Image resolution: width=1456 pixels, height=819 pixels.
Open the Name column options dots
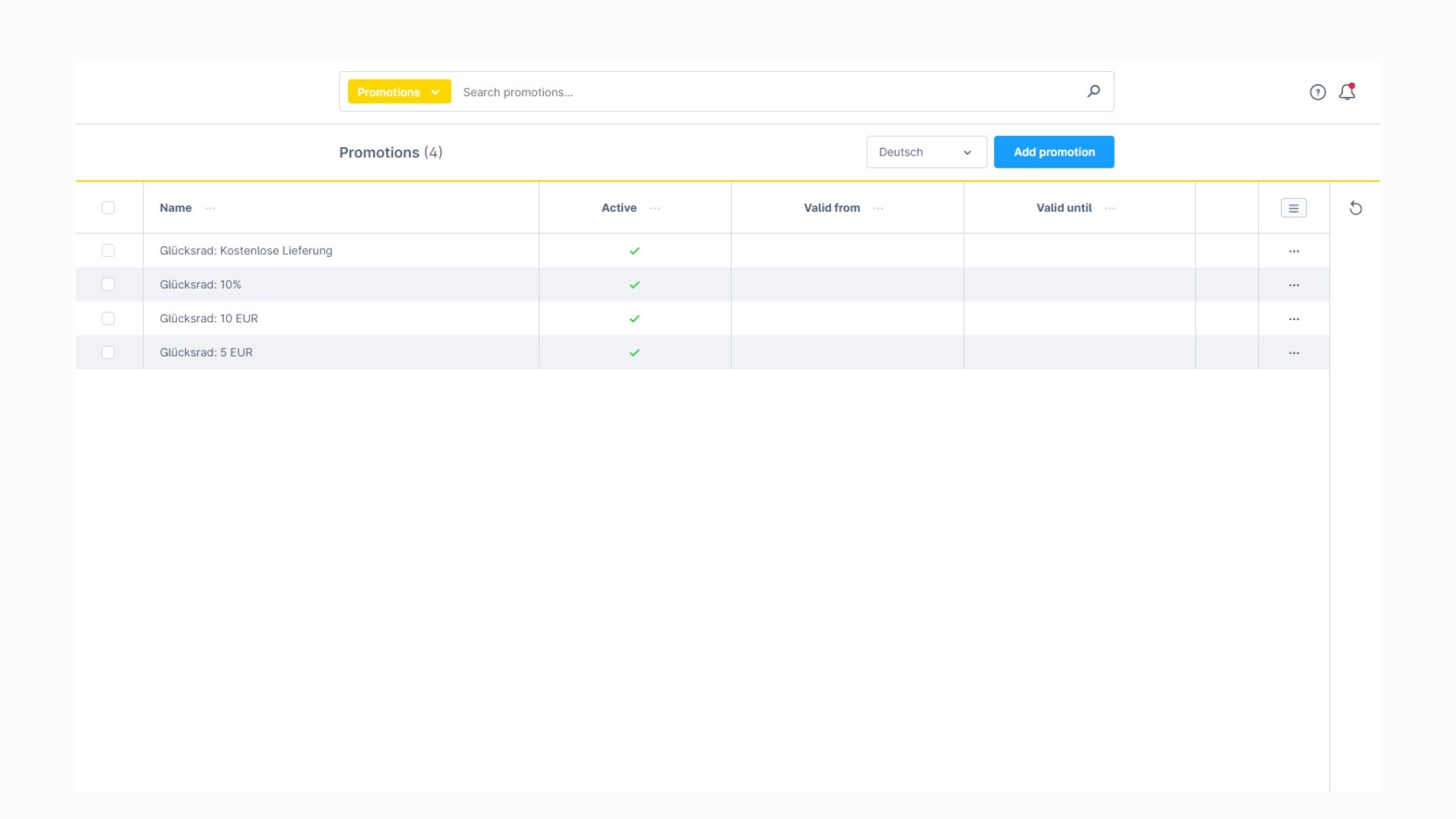click(210, 209)
